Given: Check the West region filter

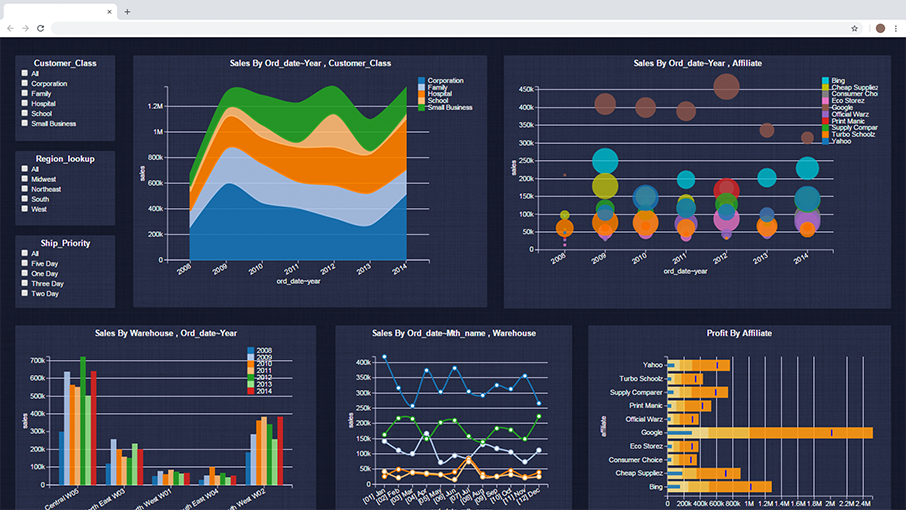Looking at the screenshot, I should point(24,209).
